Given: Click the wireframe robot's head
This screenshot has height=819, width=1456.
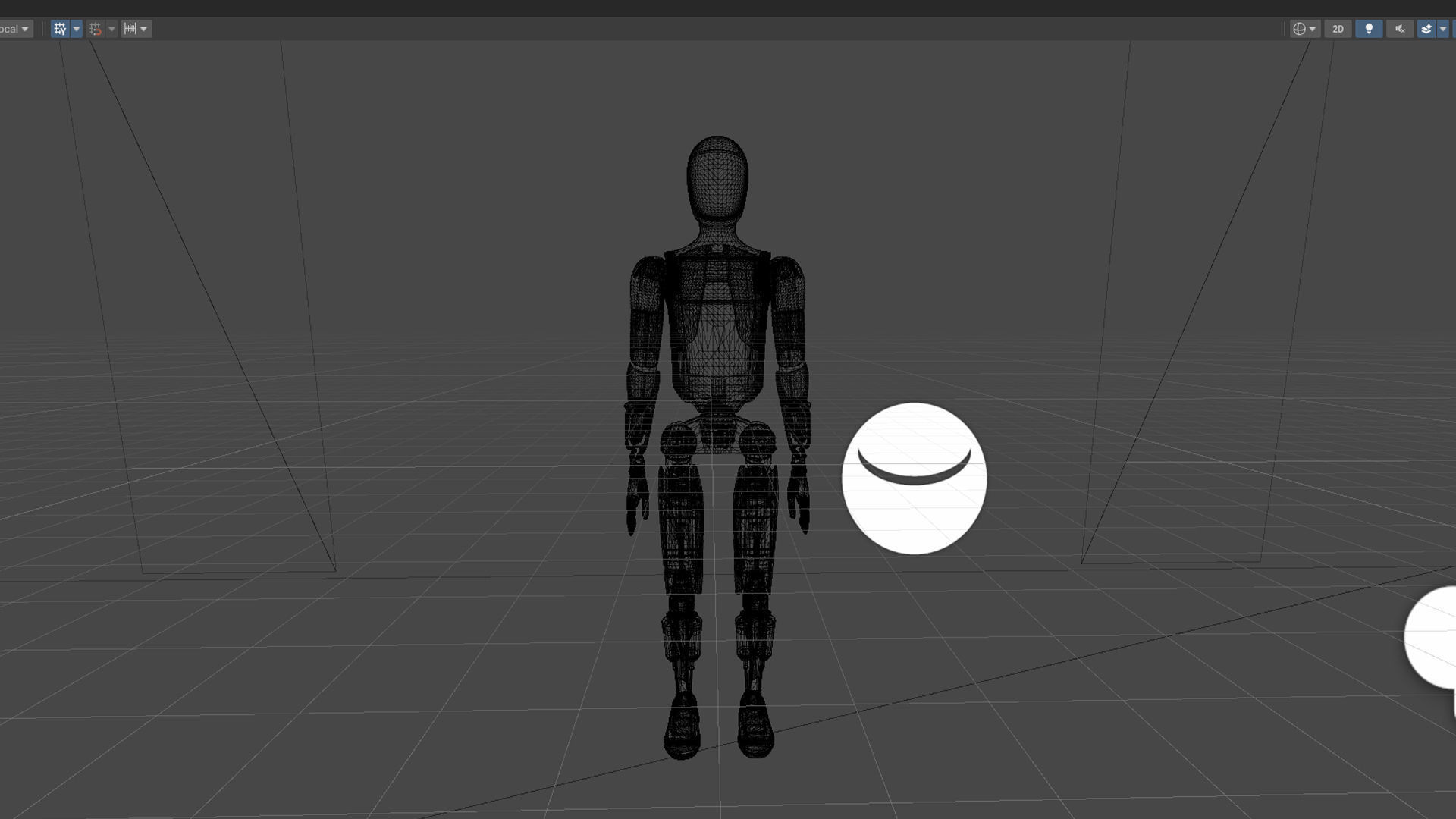Looking at the screenshot, I should coord(717,178).
